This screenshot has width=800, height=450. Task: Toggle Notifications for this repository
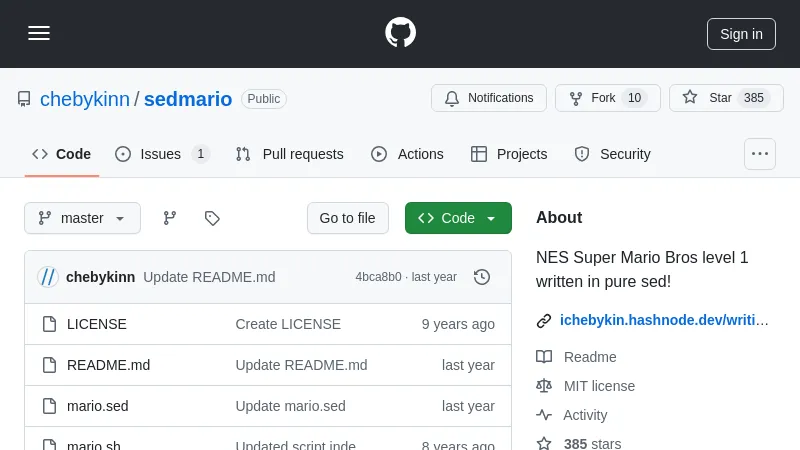(x=489, y=98)
